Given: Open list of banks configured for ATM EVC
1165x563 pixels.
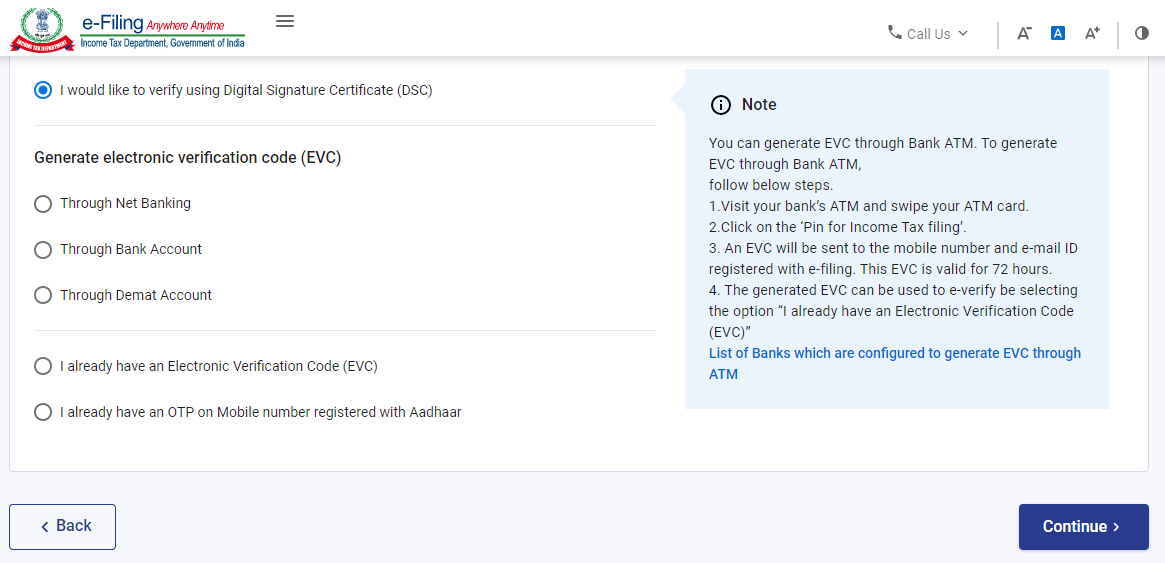Looking at the screenshot, I should point(895,363).
